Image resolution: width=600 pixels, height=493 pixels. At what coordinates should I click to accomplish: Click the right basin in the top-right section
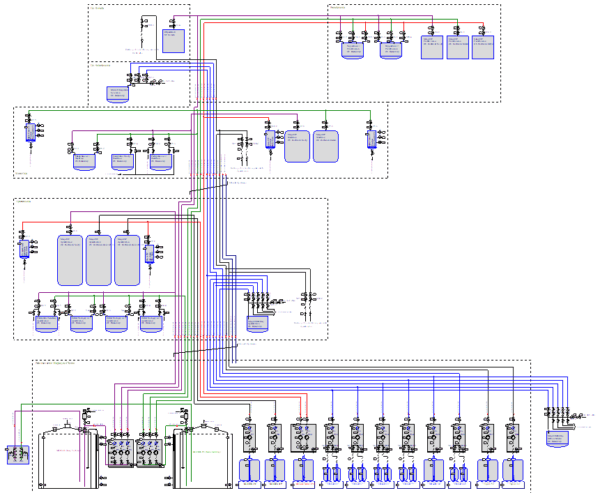(391, 51)
